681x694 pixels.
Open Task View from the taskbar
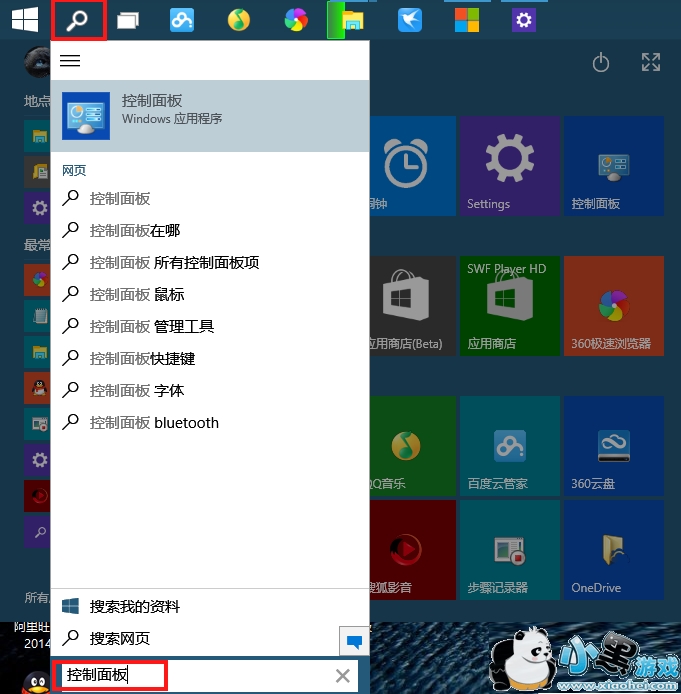pos(128,20)
